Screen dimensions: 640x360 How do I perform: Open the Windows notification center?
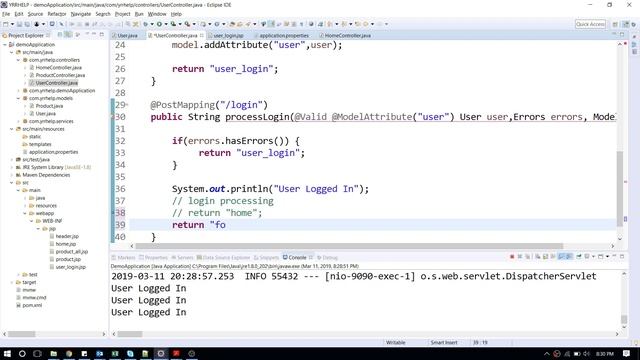627,353
